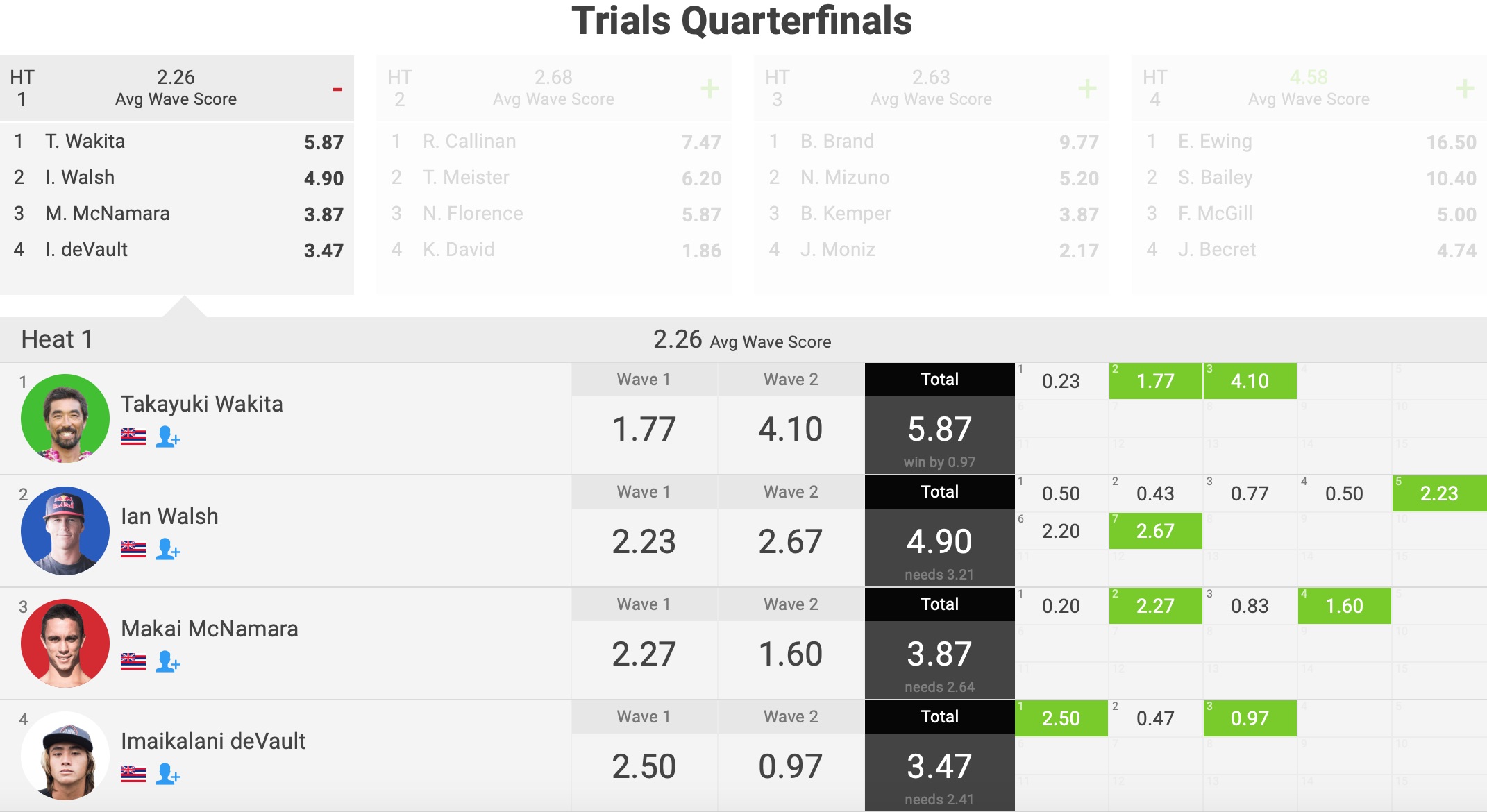Screen dimensions: 1487x812
Task: Click the Hawaii flag under Ian Walsh
Action: click(133, 550)
